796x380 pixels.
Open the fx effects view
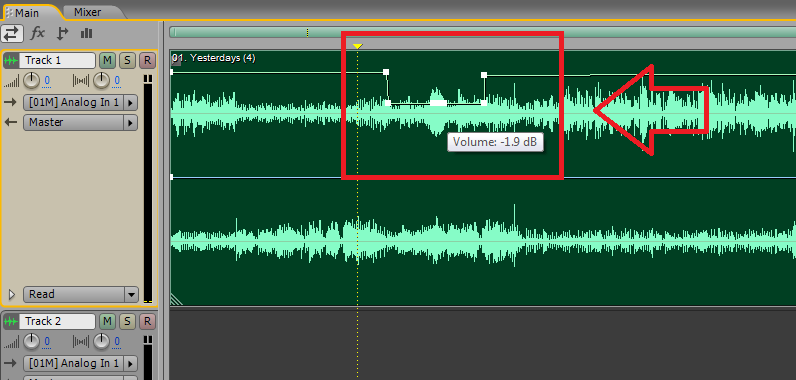[x=38, y=33]
